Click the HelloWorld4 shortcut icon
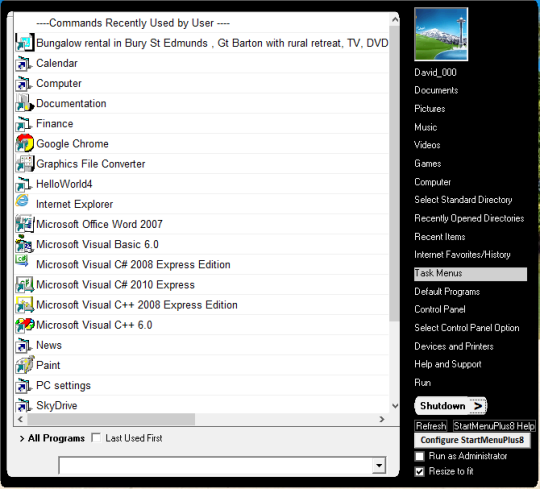 [24, 185]
